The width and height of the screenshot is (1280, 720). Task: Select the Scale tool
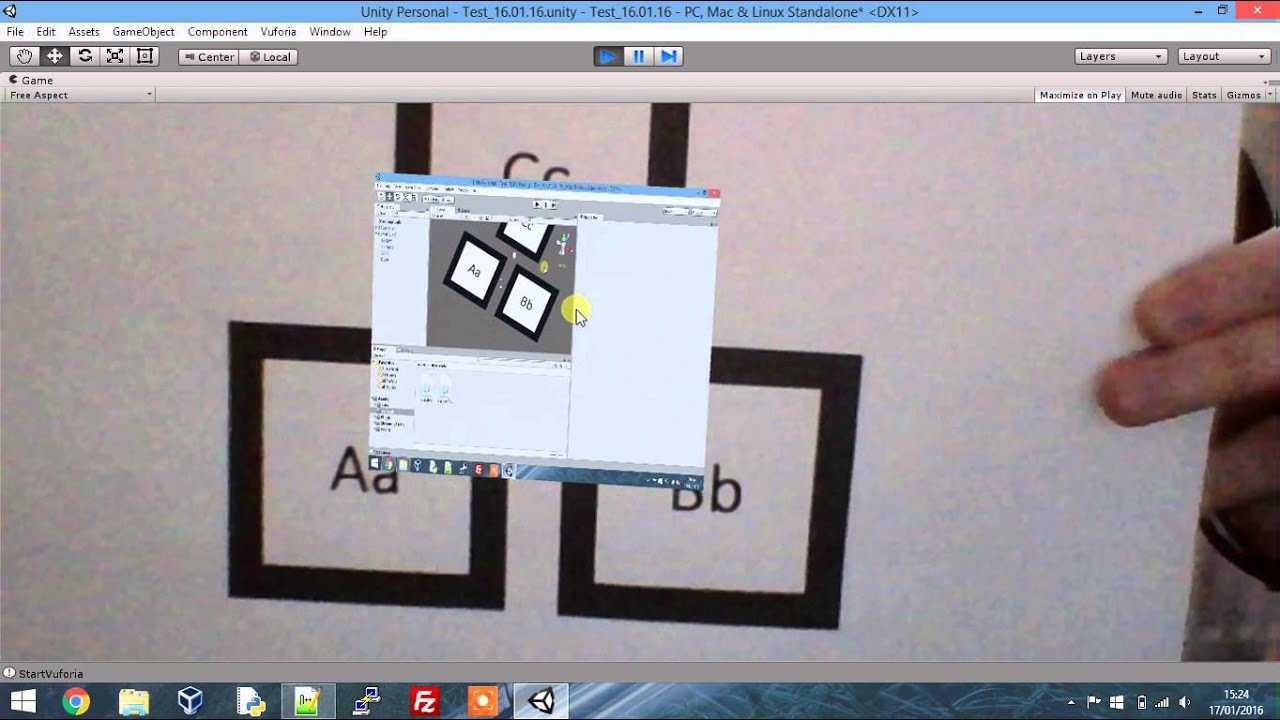(x=115, y=57)
